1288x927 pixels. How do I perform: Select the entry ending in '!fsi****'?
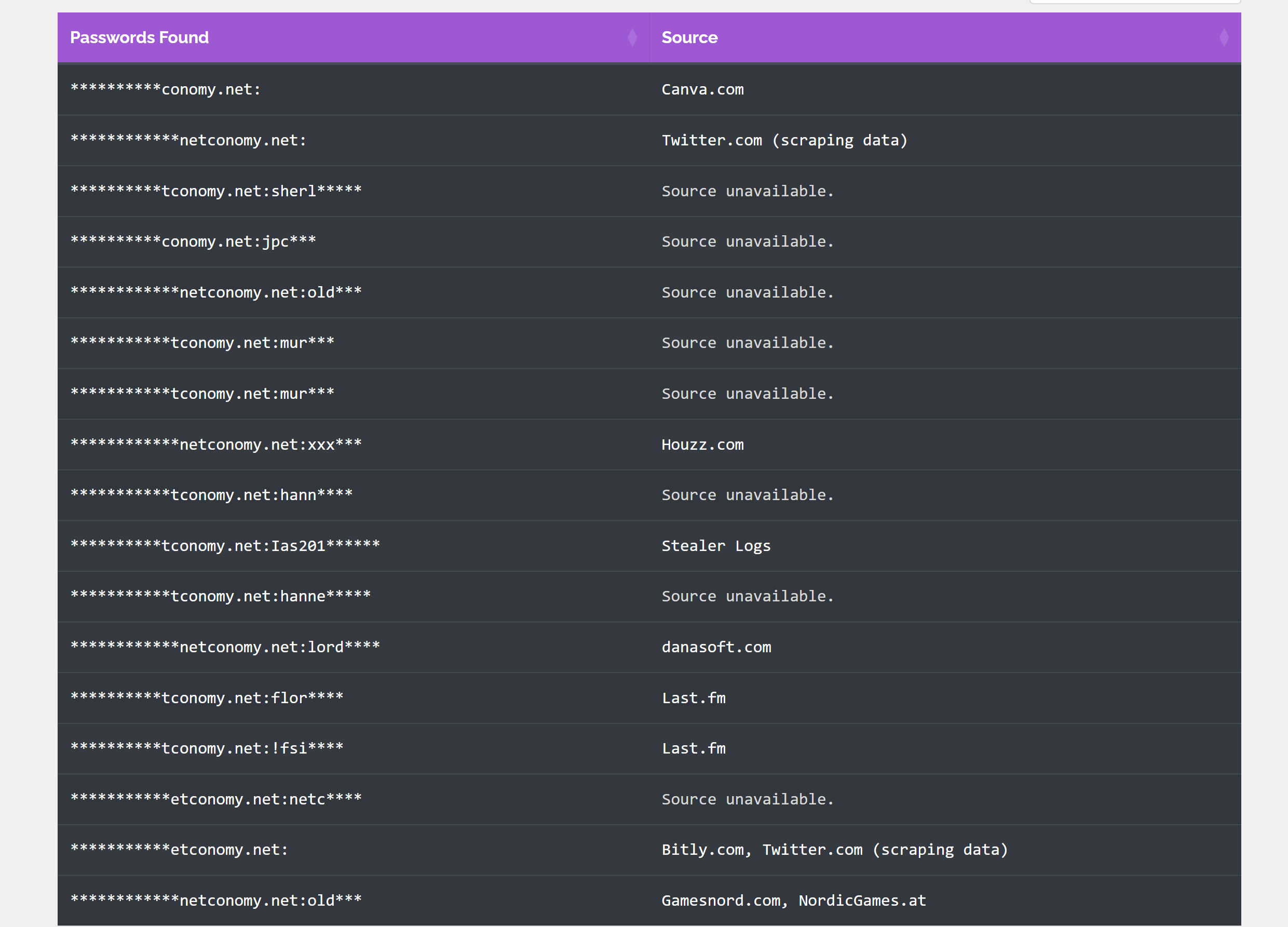(207, 749)
